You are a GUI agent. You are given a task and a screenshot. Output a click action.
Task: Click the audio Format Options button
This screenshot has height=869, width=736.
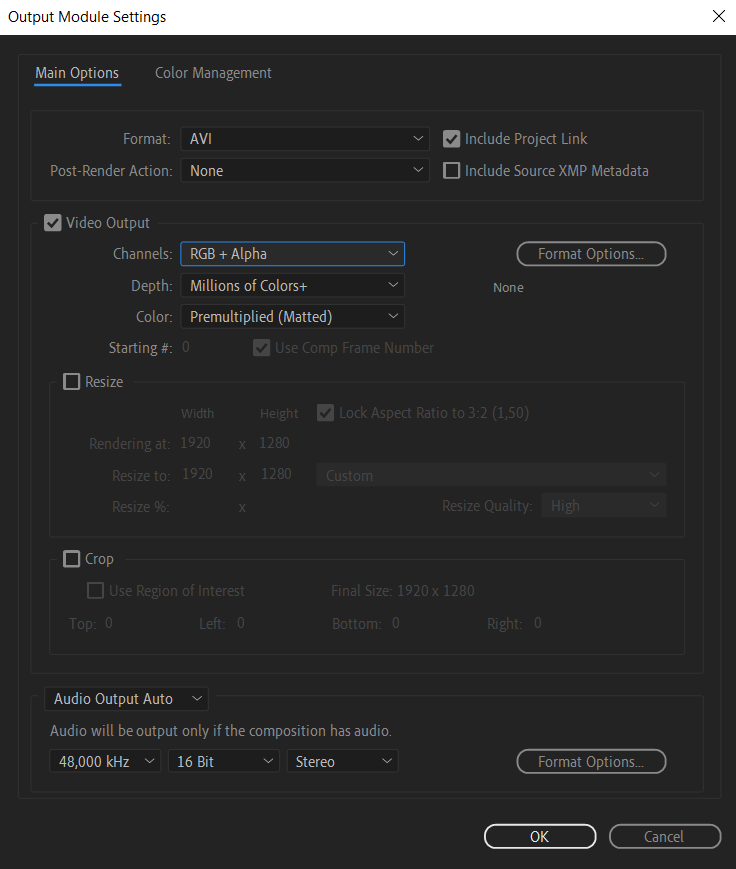pyautogui.click(x=591, y=761)
